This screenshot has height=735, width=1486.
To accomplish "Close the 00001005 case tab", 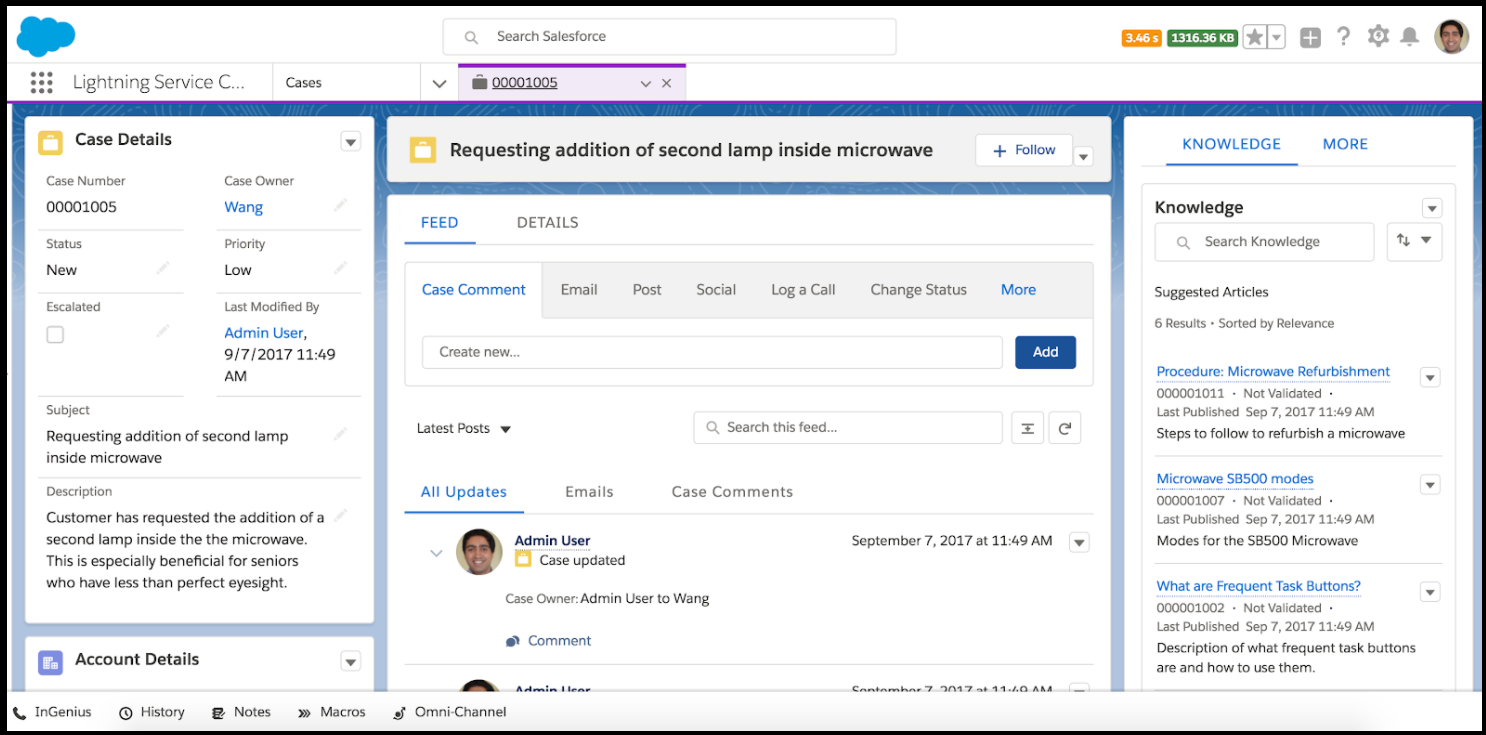I will click(x=667, y=83).
